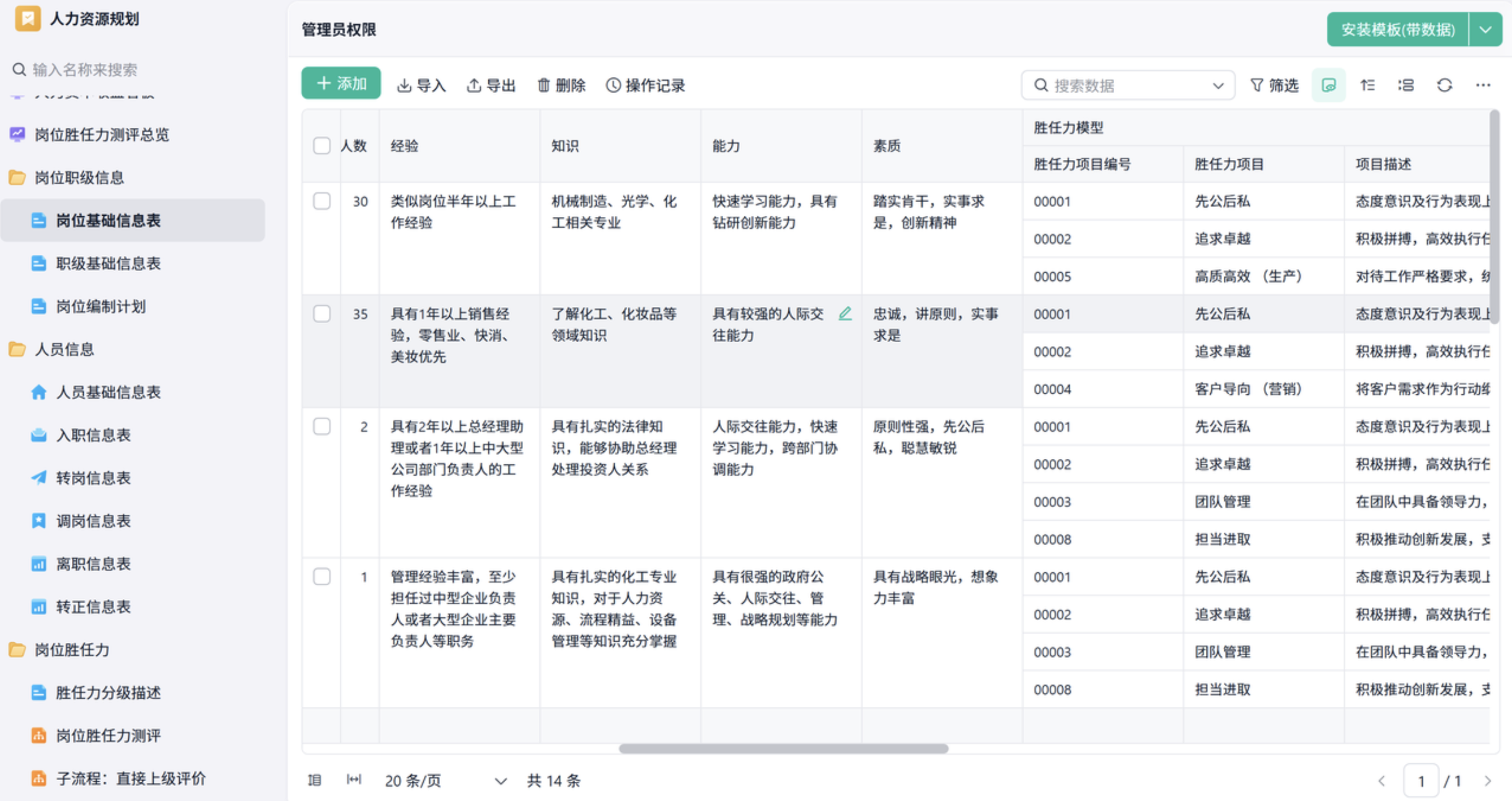Click the 离职信息表 chart icon
Screen dimensions: 1512x801
38,564
